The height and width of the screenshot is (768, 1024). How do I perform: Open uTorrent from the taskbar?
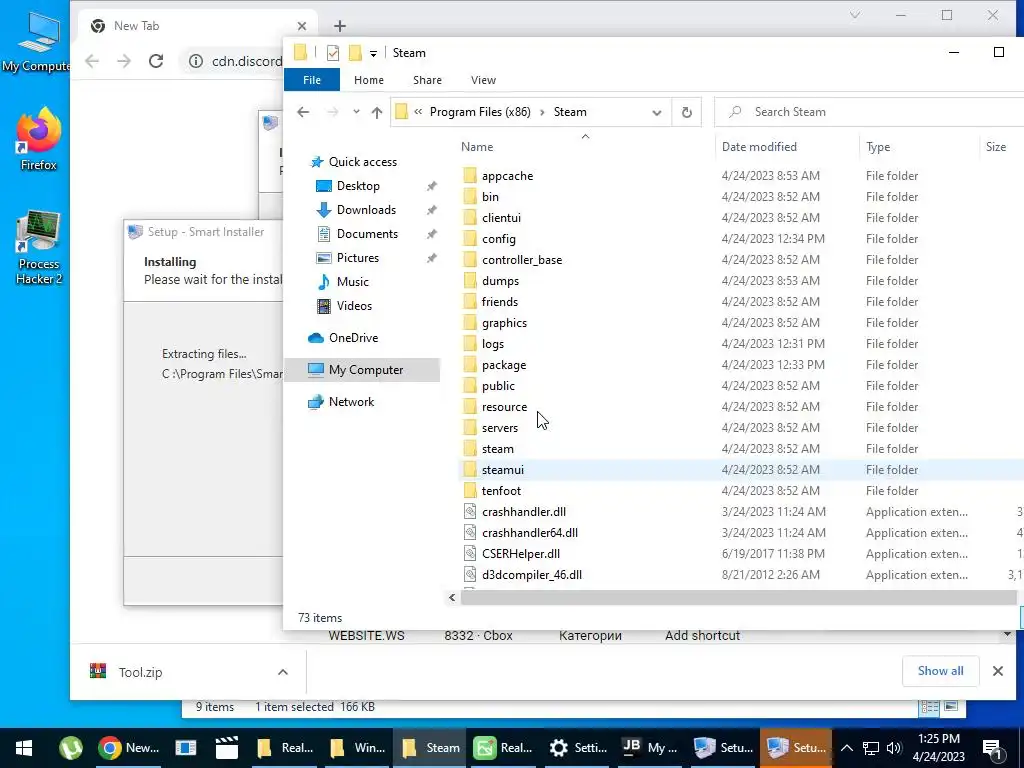tap(71, 748)
